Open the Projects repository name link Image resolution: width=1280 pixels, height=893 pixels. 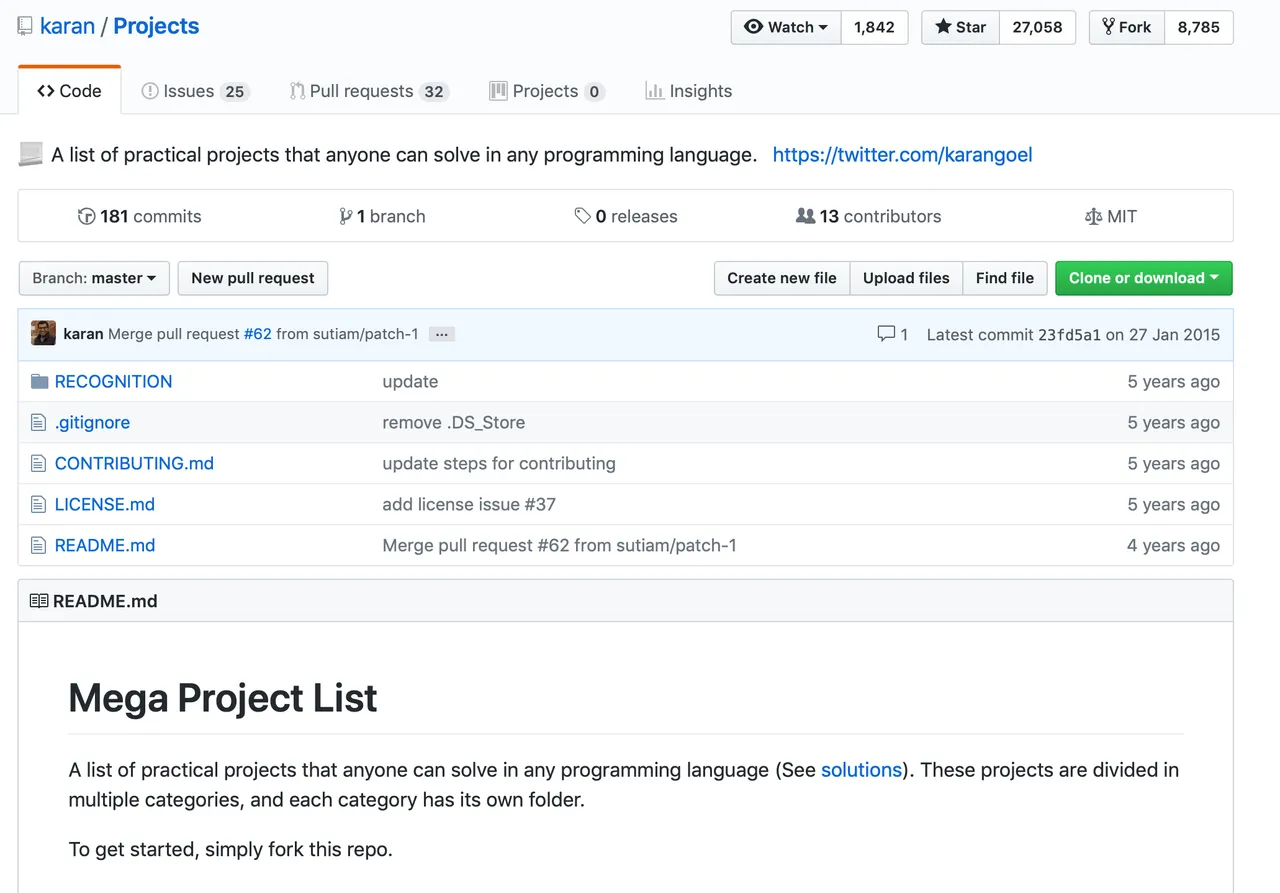click(156, 27)
